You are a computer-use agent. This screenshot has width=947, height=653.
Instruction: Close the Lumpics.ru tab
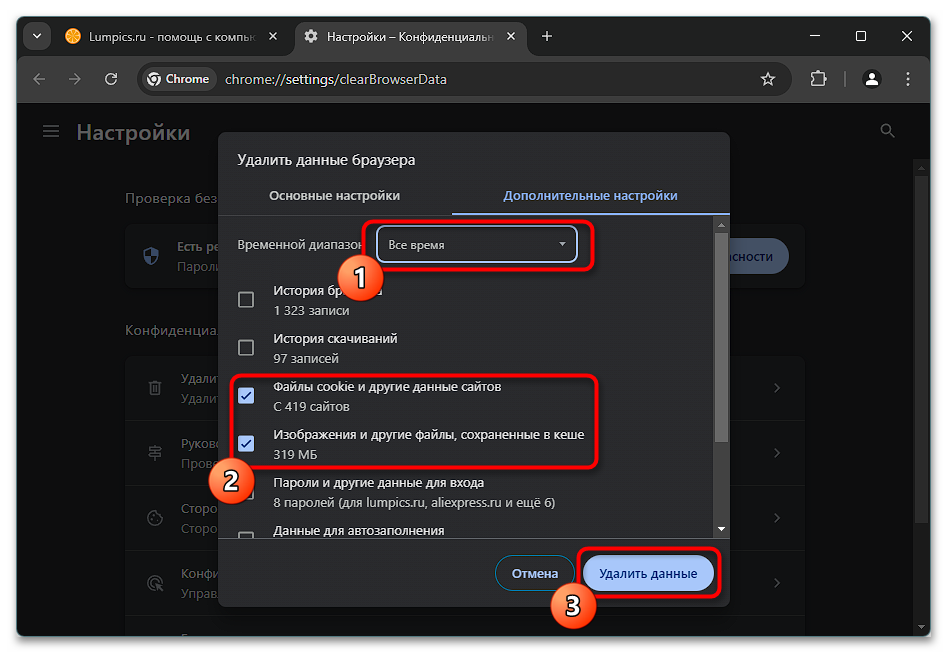(x=273, y=36)
